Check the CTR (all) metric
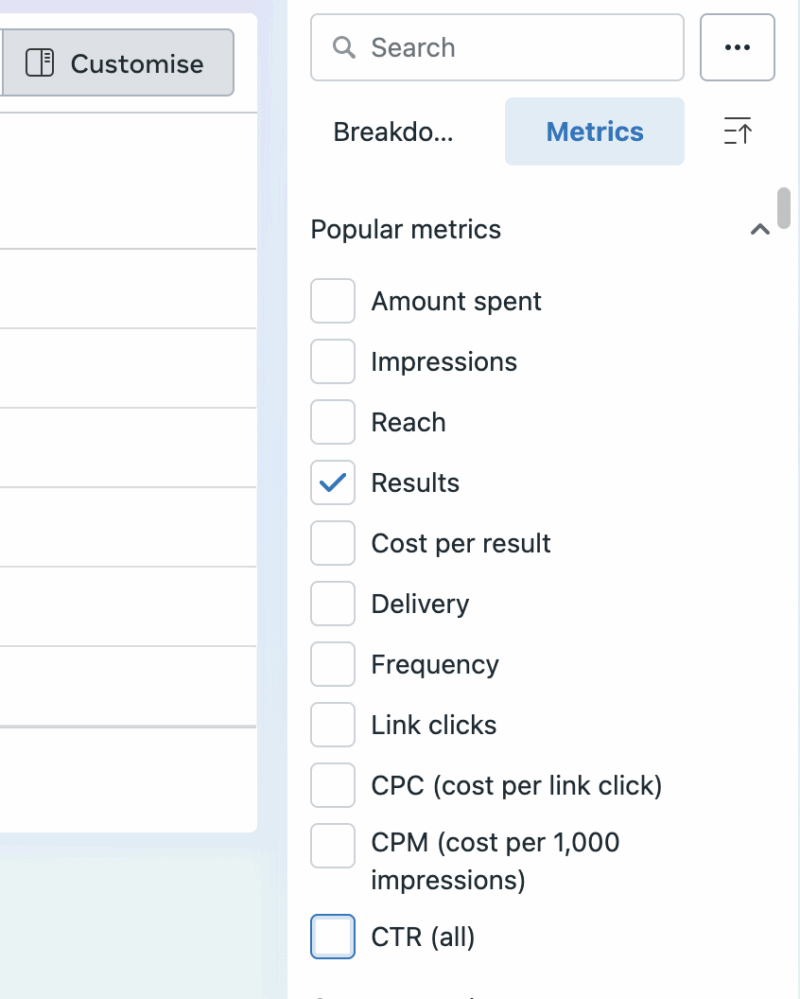This screenshot has width=800, height=999. [x=332, y=936]
